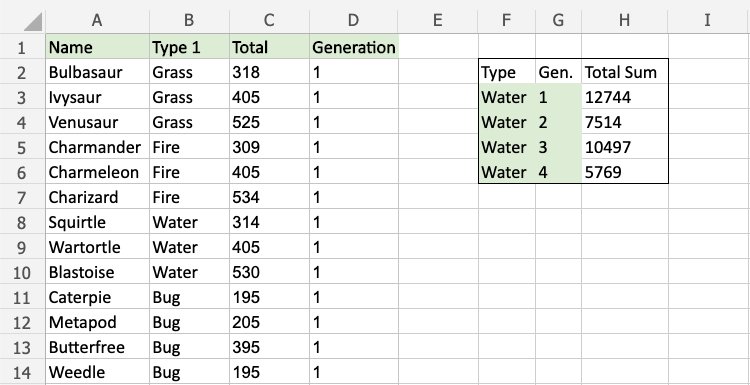Screen dimensions: 750x385
Task: Select column A header
Action: pyautogui.click(x=97, y=20)
